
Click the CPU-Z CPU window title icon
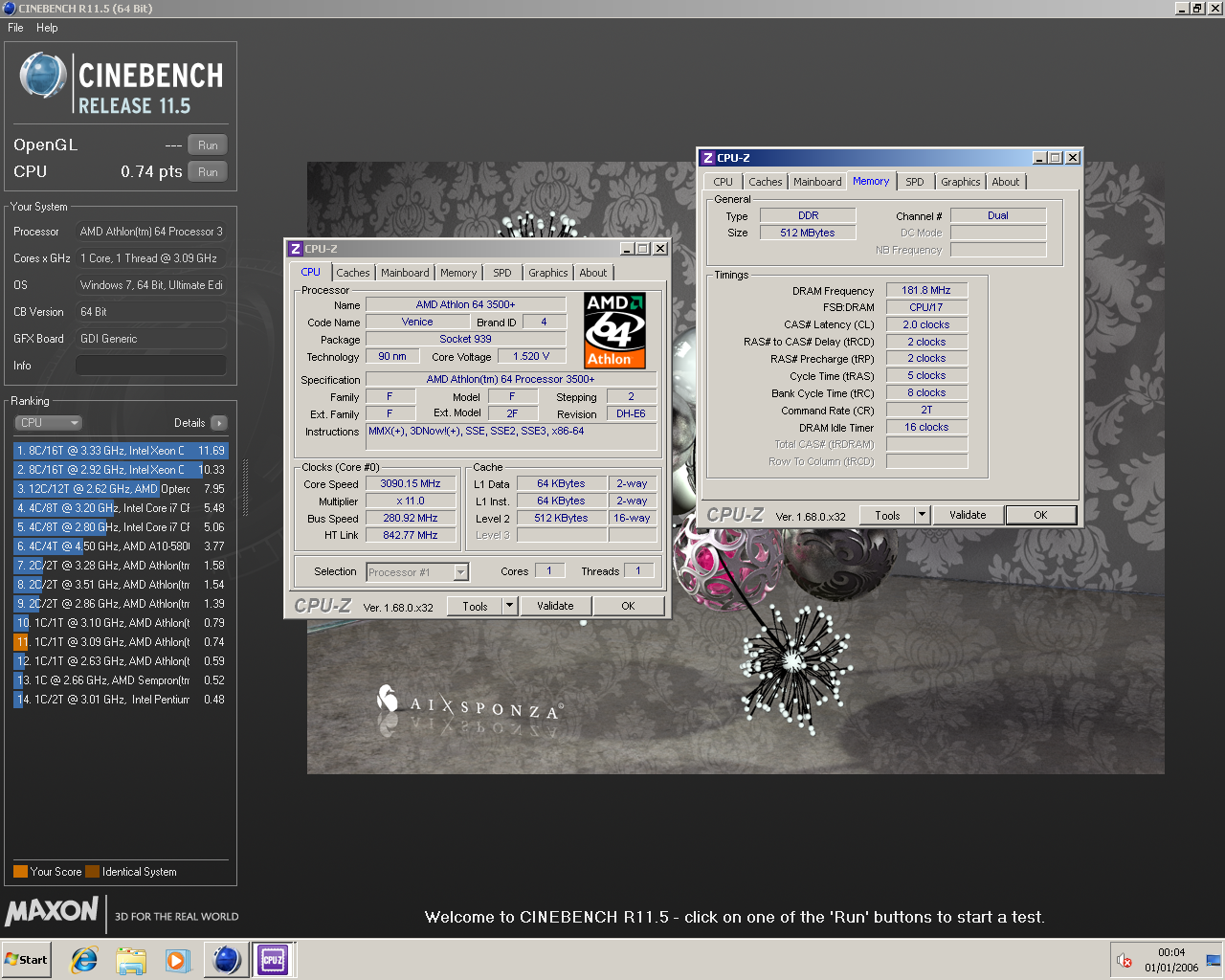(x=296, y=249)
